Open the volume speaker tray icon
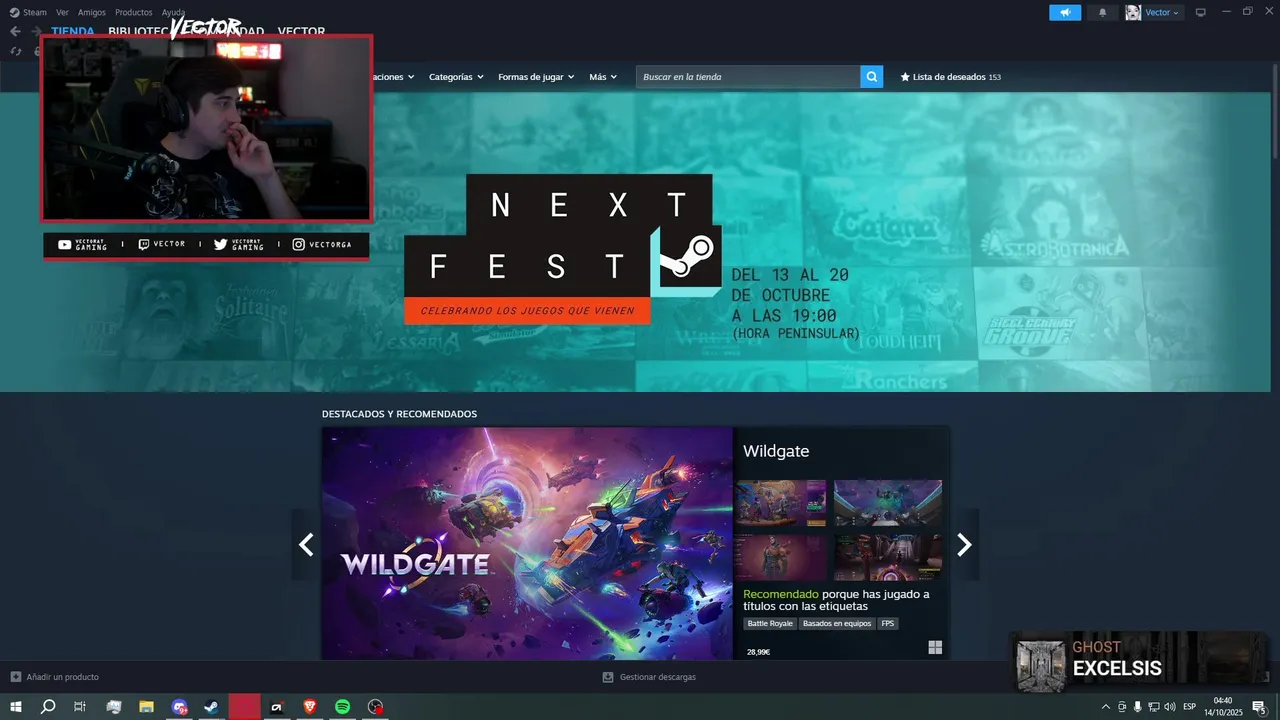 1170,707
